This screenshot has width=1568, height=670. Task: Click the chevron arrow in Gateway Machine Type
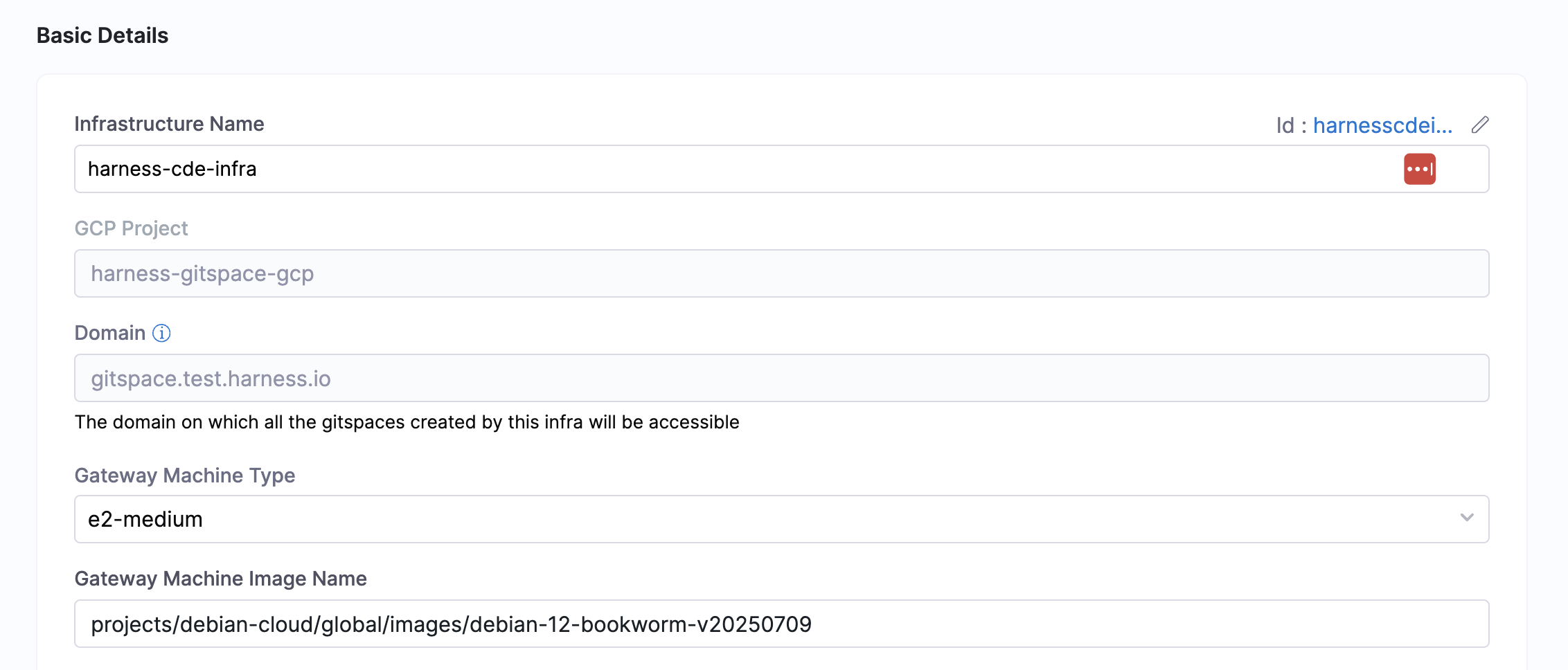[x=1466, y=518]
